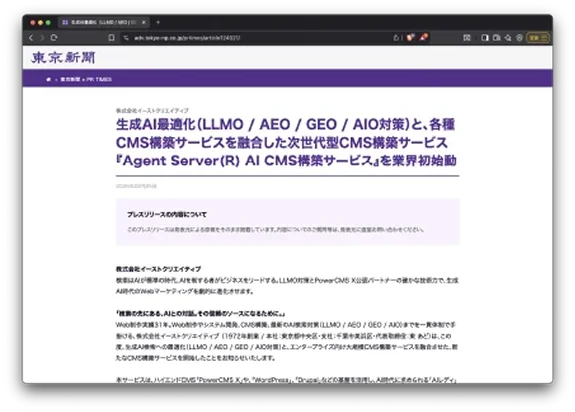Open Brave Shields lion icon
The height and width of the screenshot is (412, 575).
click(x=410, y=38)
